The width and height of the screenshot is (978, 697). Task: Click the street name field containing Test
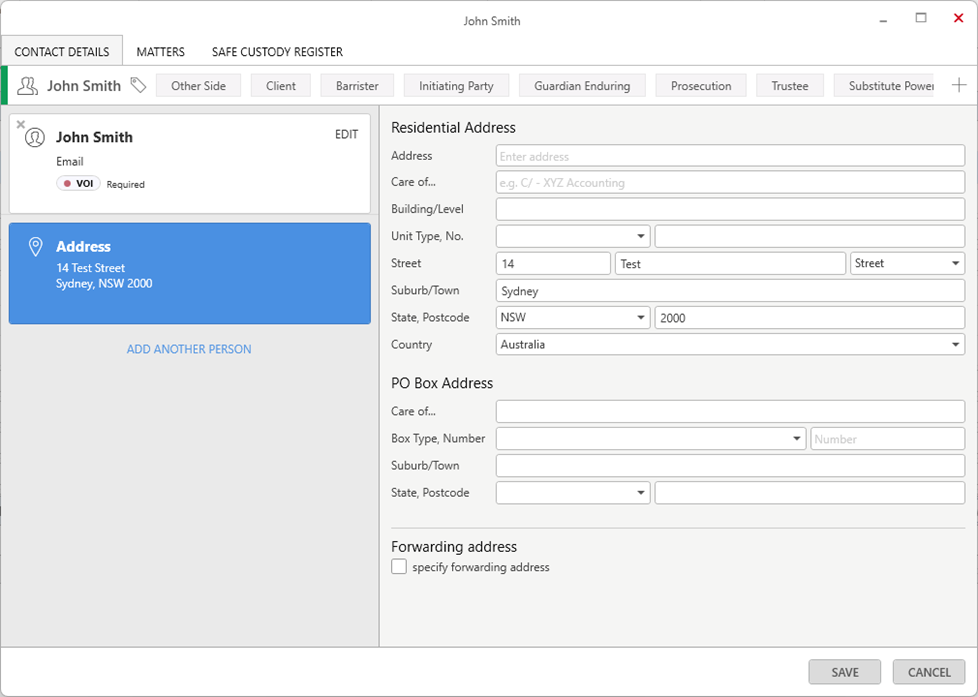730,263
